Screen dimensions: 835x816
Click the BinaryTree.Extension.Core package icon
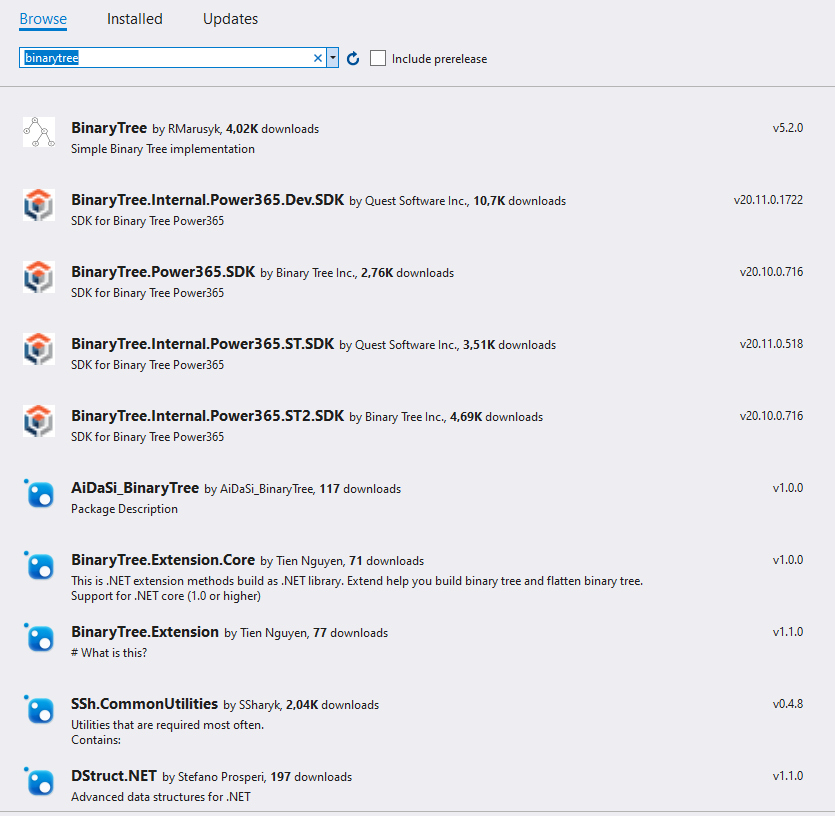coord(39,565)
